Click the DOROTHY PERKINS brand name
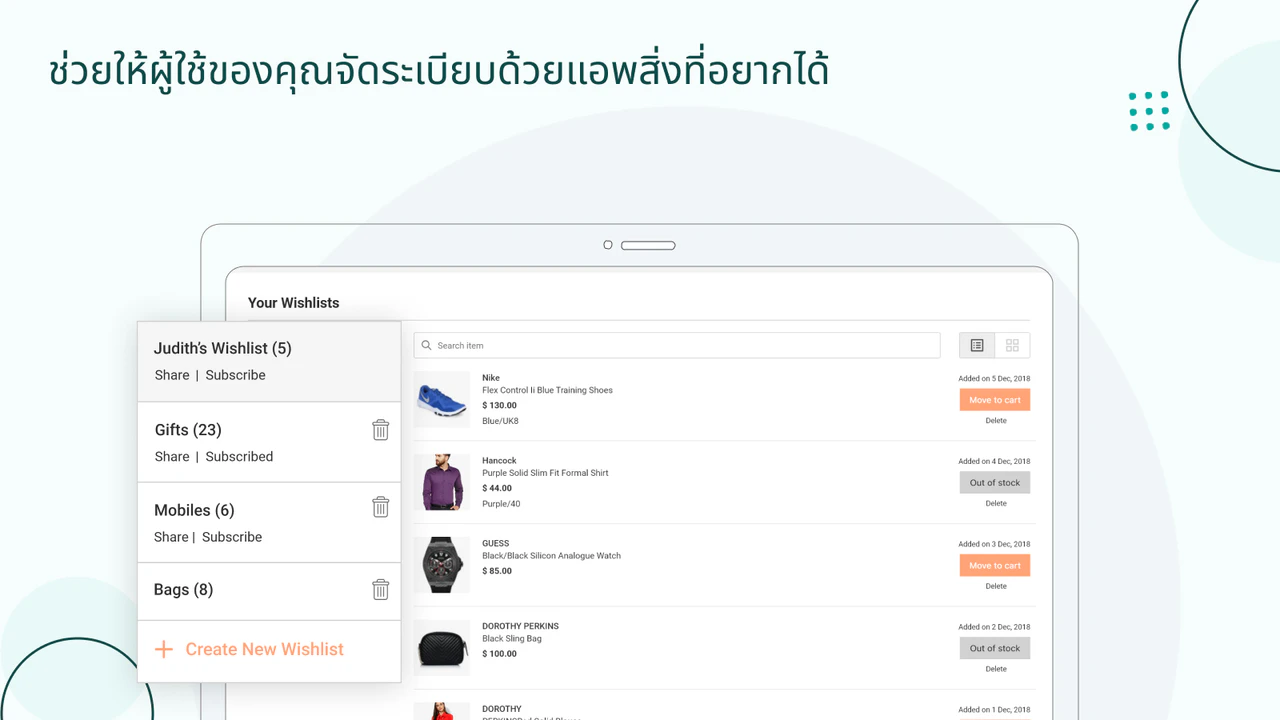The image size is (1280, 720). click(520, 626)
